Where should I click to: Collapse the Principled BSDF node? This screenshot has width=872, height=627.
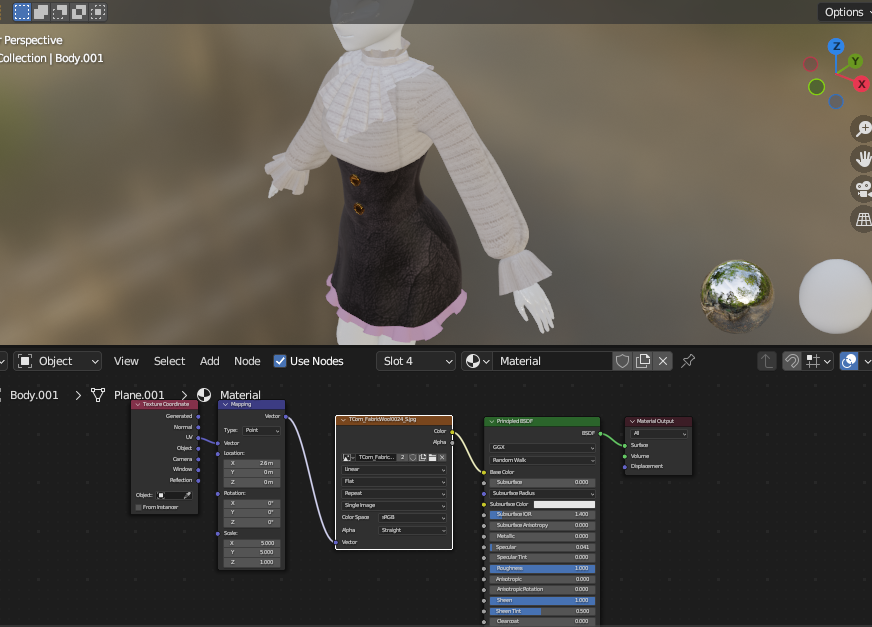pos(492,421)
